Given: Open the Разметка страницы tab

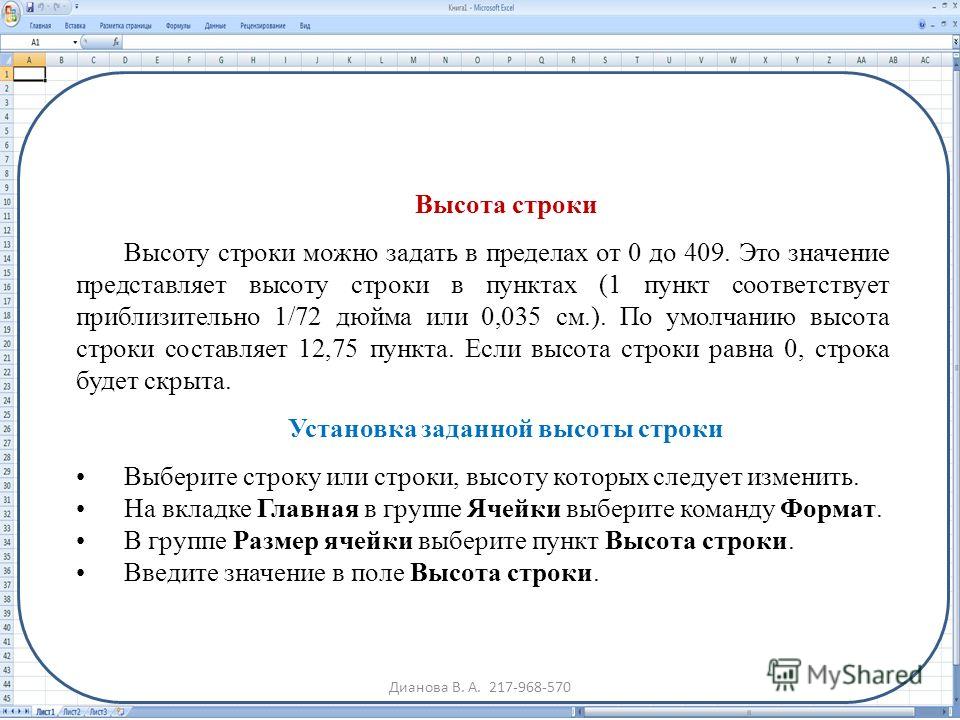Looking at the screenshot, I should tap(126, 26).
